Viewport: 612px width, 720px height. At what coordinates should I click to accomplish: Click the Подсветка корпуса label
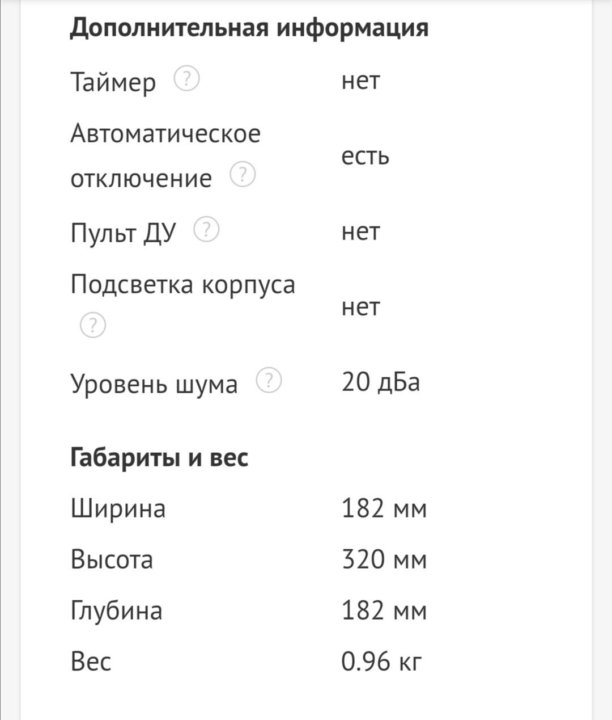point(182,284)
